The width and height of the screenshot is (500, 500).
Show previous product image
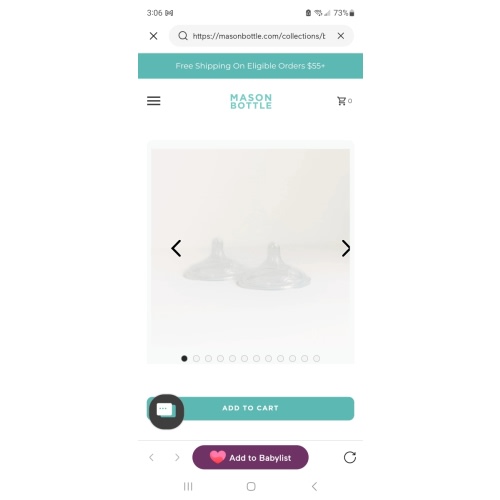[176, 248]
